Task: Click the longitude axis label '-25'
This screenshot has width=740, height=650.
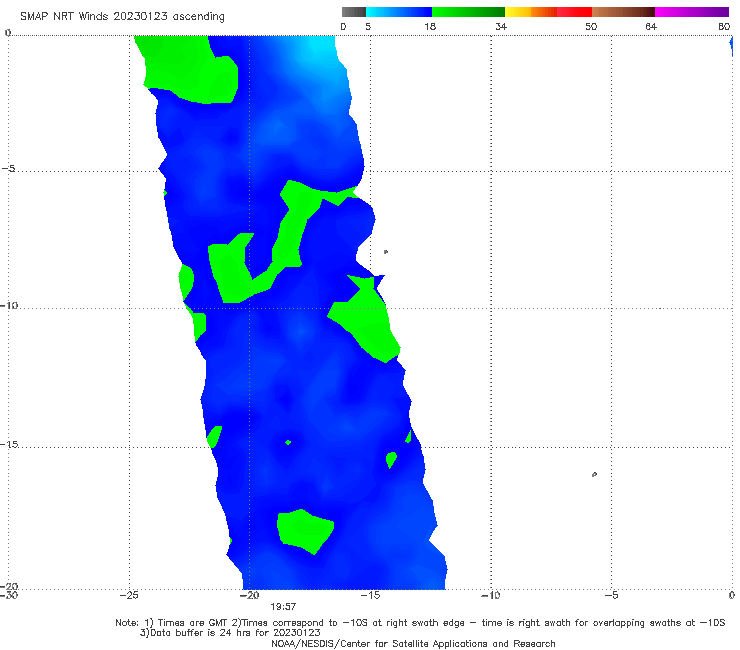Action: click(x=129, y=595)
